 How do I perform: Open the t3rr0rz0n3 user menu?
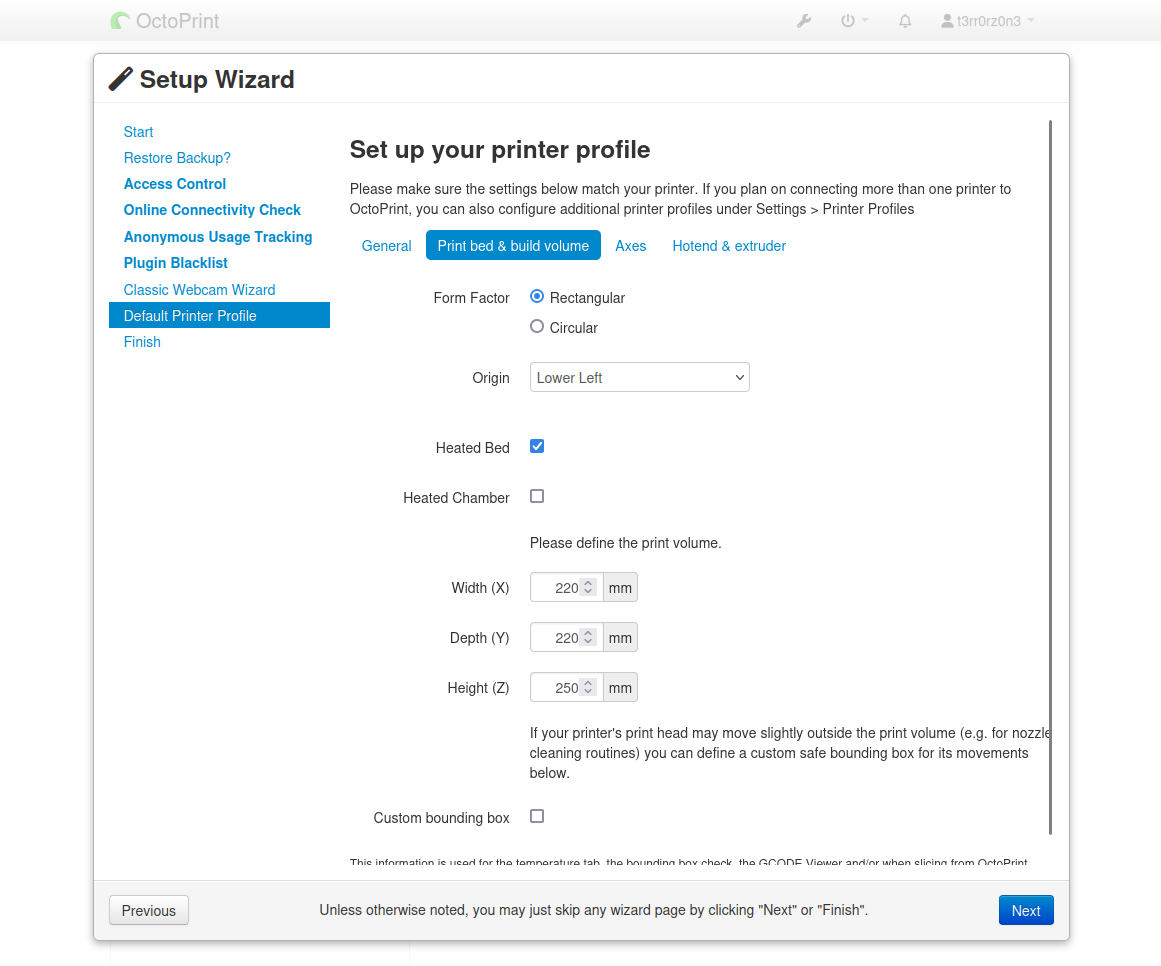pos(987,20)
